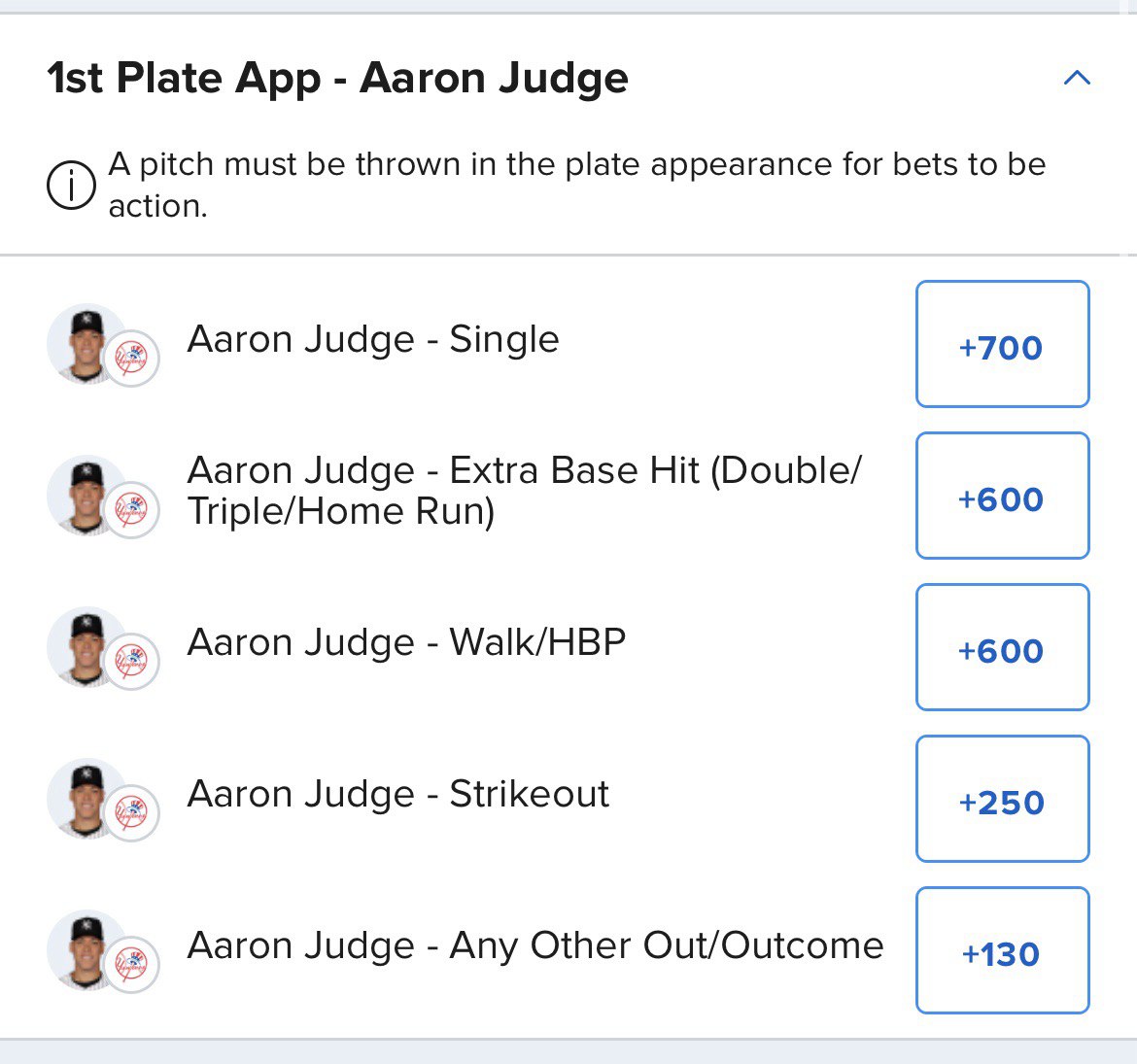1137x1064 pixels.
Task: Select the Aaron Judge - Single market label
Action: tap(373, 339)
